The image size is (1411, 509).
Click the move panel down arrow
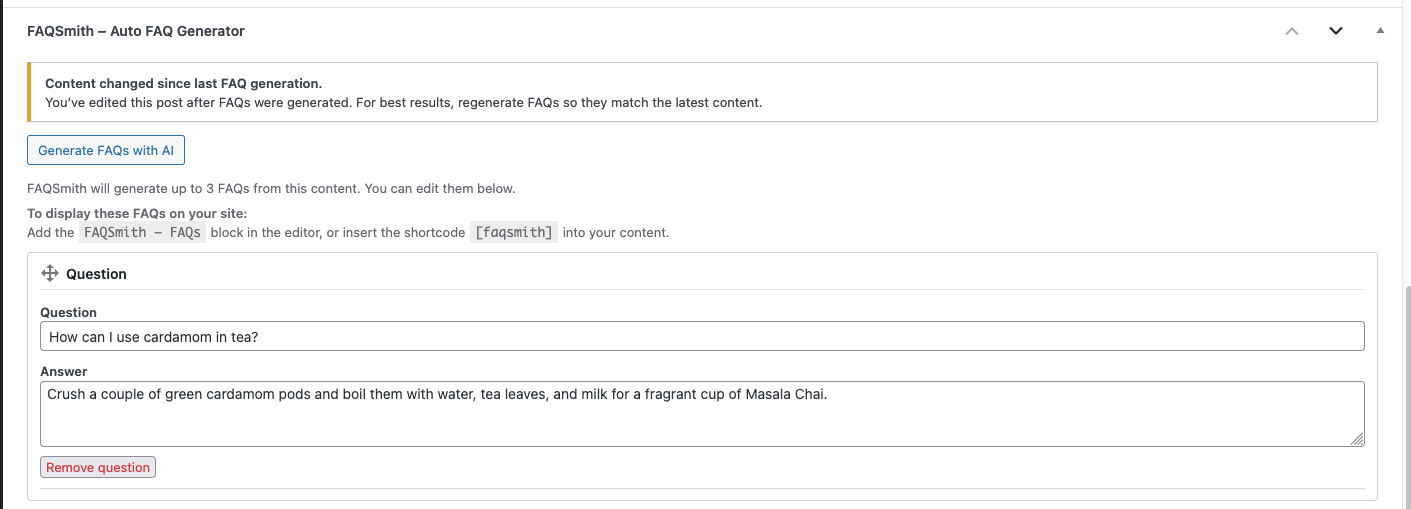click(1336, 31)
